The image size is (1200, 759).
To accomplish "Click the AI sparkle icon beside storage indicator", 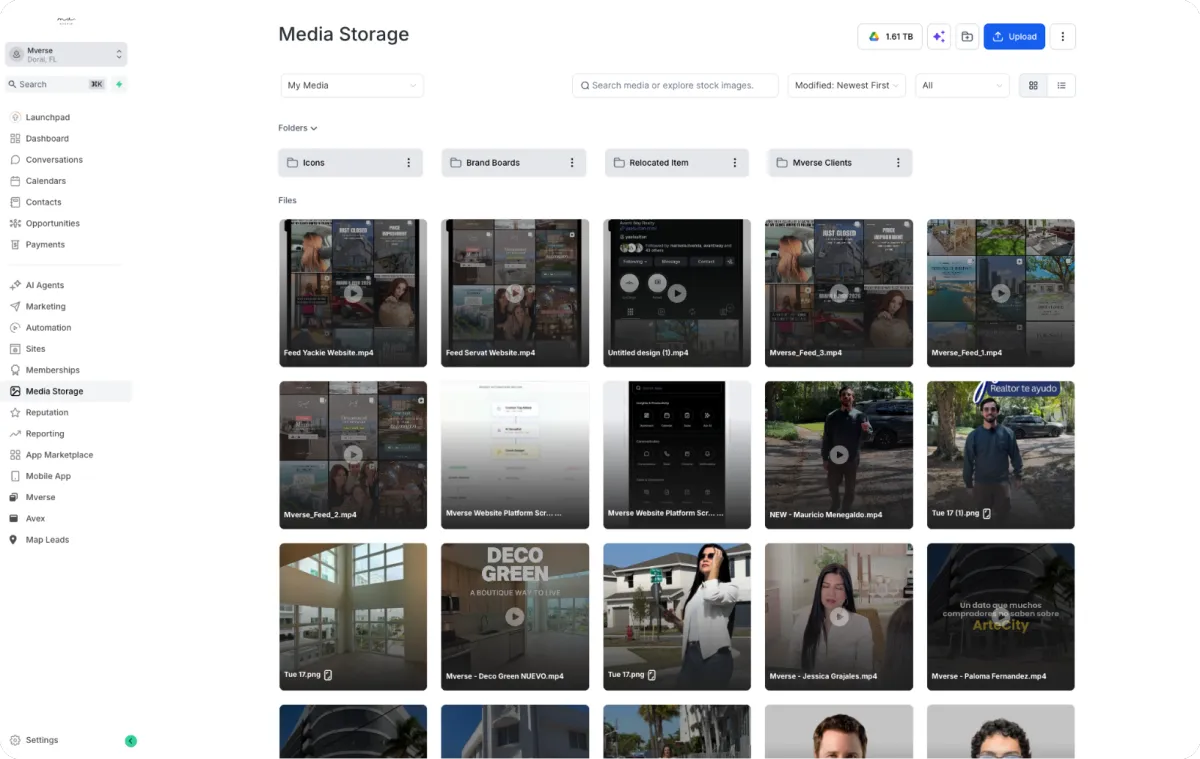I will (x=938, y=37).
